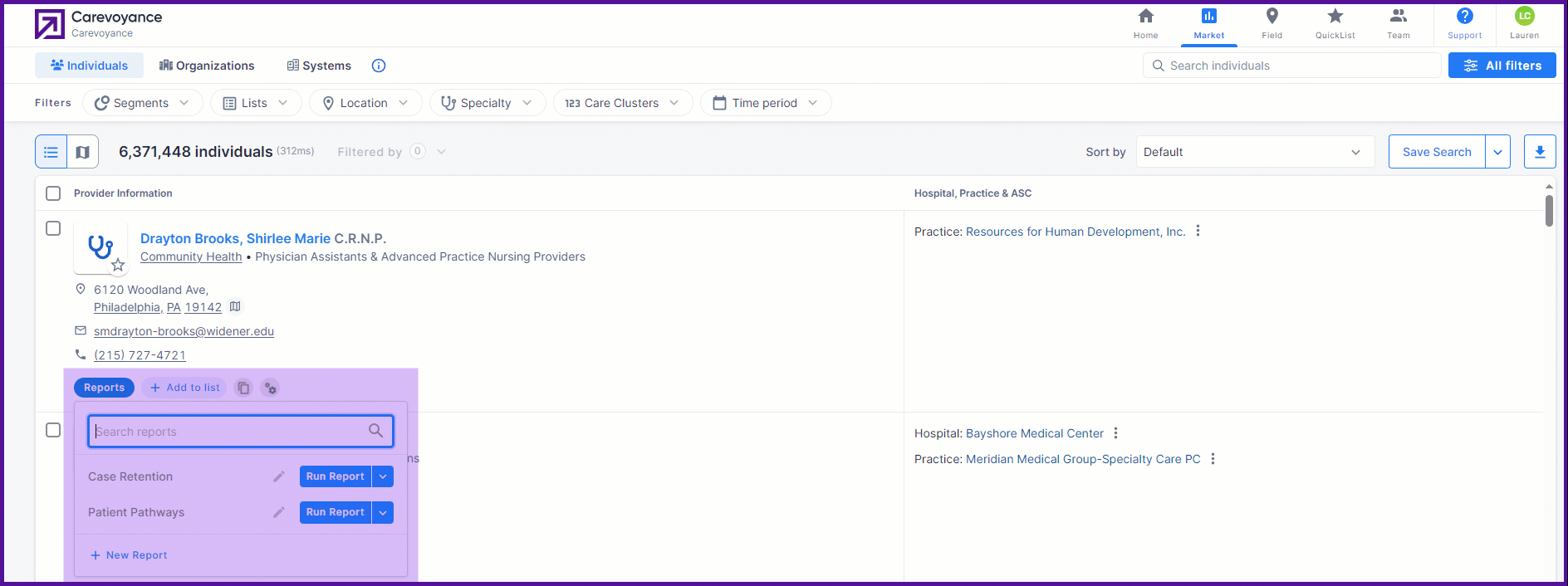Viewport: 1568px width, 586px height.
Task: Click phone number (215) 727-4721
Action: click(x=140, y=355)
